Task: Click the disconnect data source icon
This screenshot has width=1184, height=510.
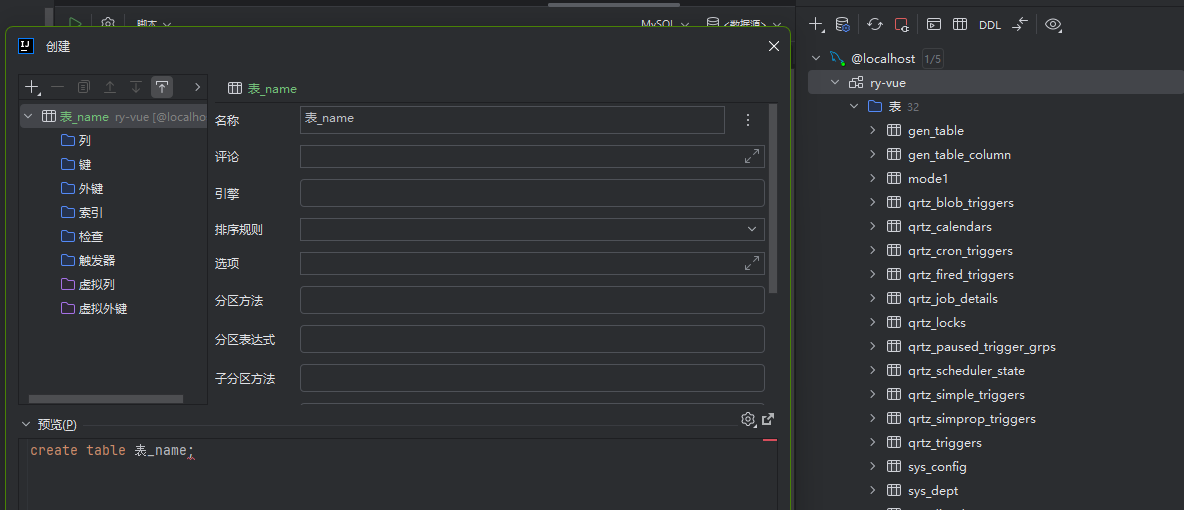Action: click(x=902, y=25)
